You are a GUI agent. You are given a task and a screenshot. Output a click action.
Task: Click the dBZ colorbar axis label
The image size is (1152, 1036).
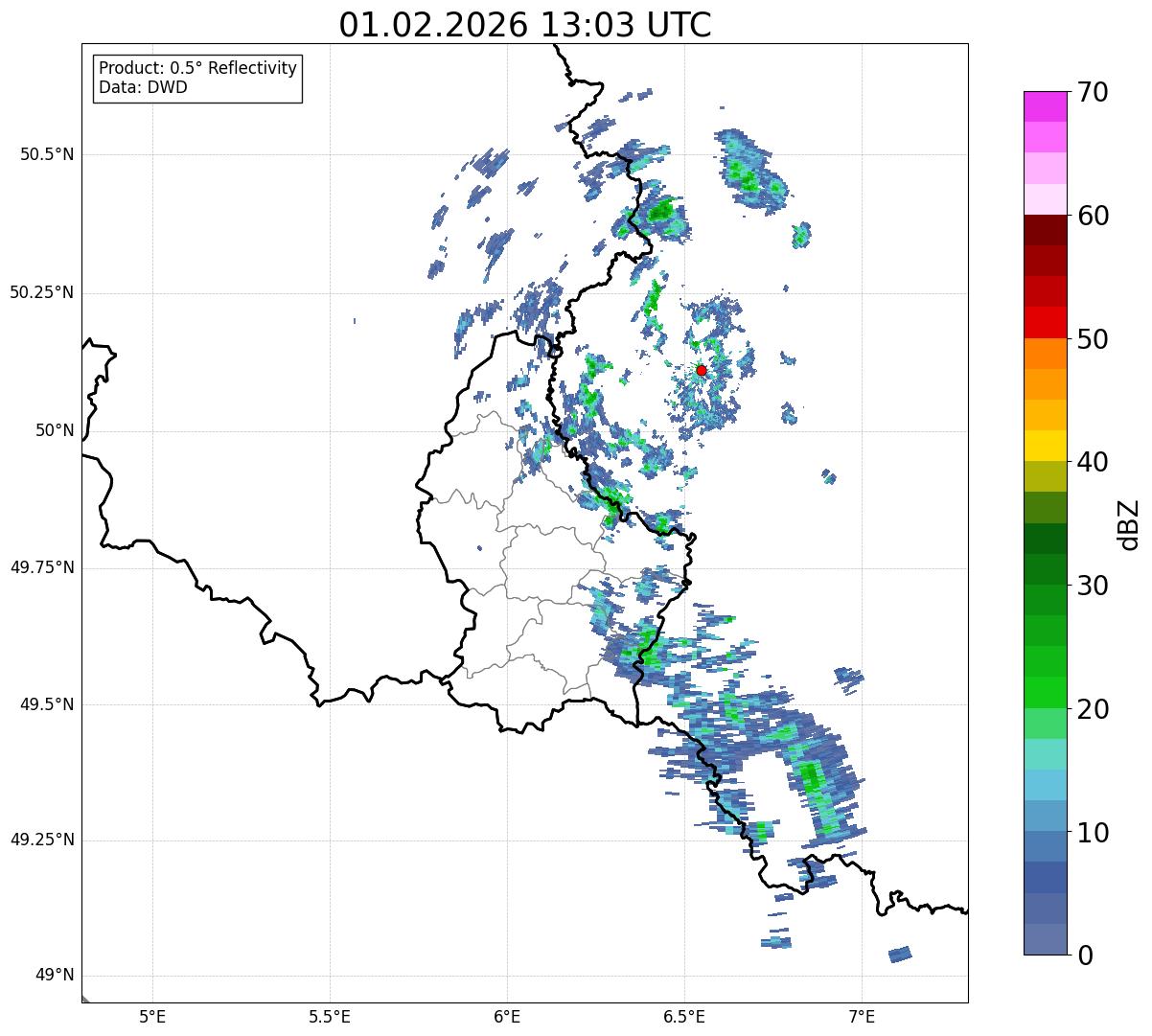click(x=1129, y=524)
